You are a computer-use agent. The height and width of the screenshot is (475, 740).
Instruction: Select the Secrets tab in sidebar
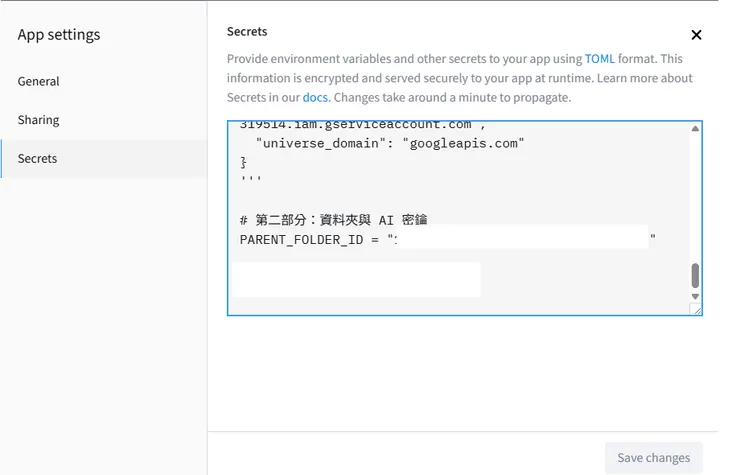[x=38, y=158]
